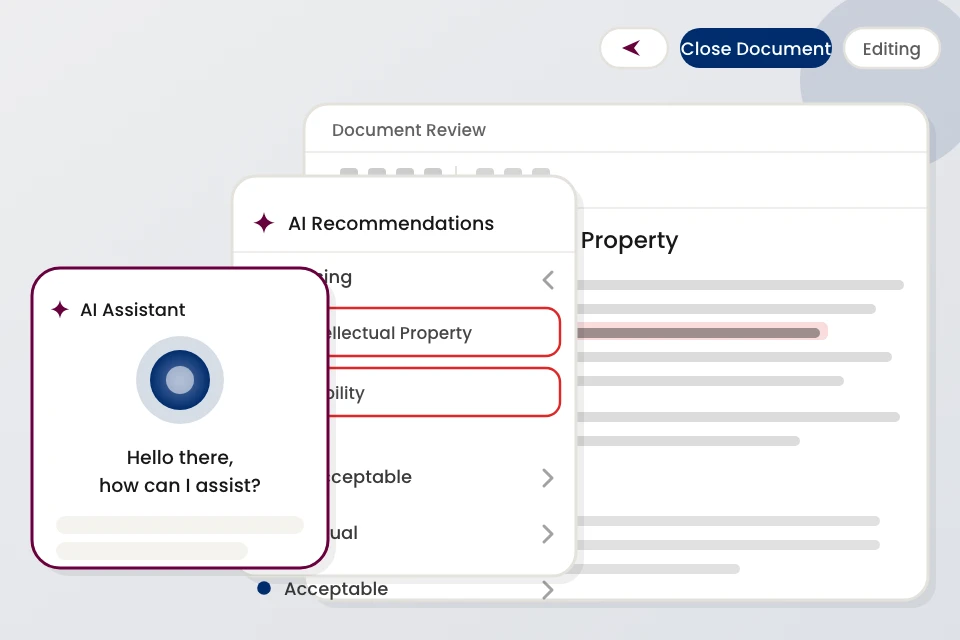Click the AI Assistant blue orb
This screenshot has width=960, height=640.
pos(180,380)
